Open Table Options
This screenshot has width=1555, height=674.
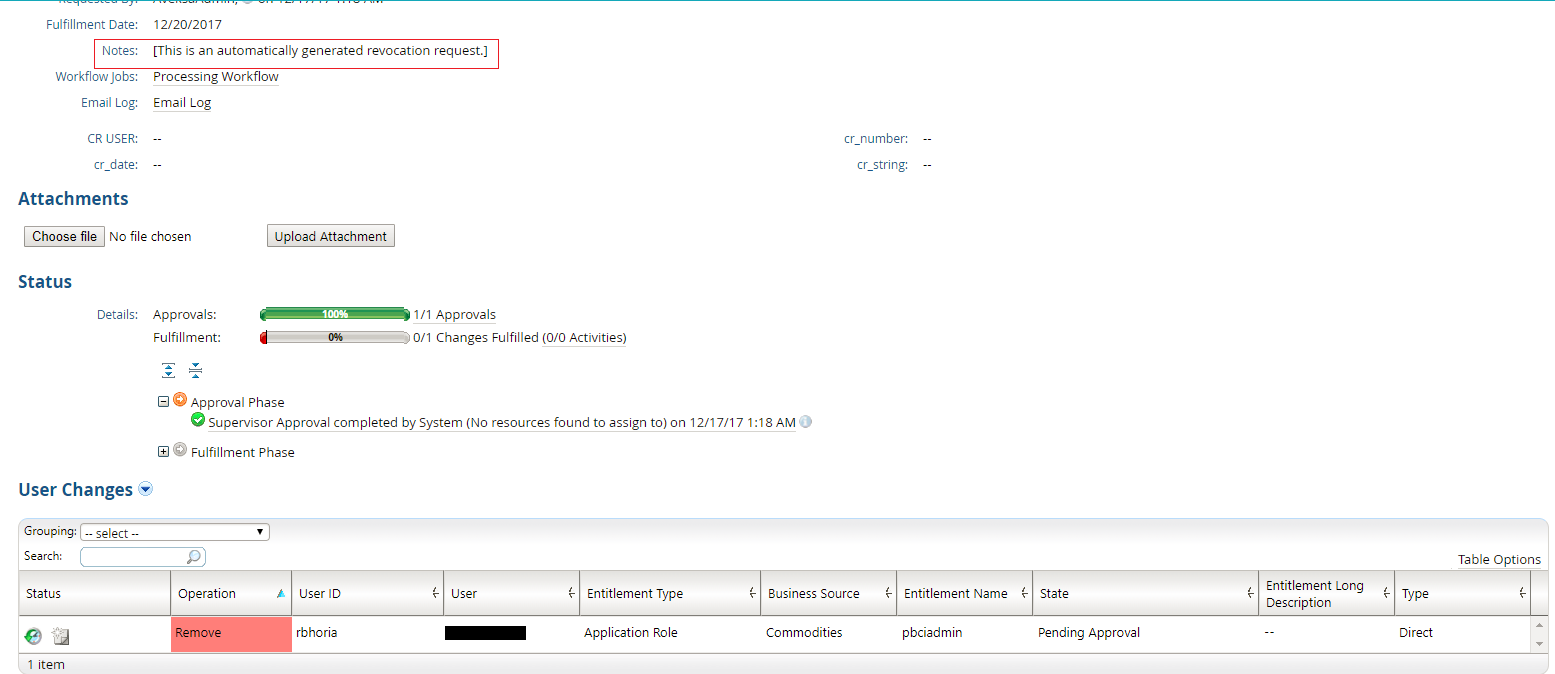click(1498, 559)
